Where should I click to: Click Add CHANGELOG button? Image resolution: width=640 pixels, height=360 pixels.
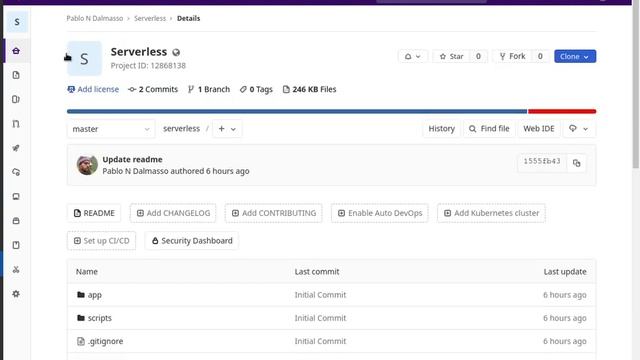tap(173, 213)
